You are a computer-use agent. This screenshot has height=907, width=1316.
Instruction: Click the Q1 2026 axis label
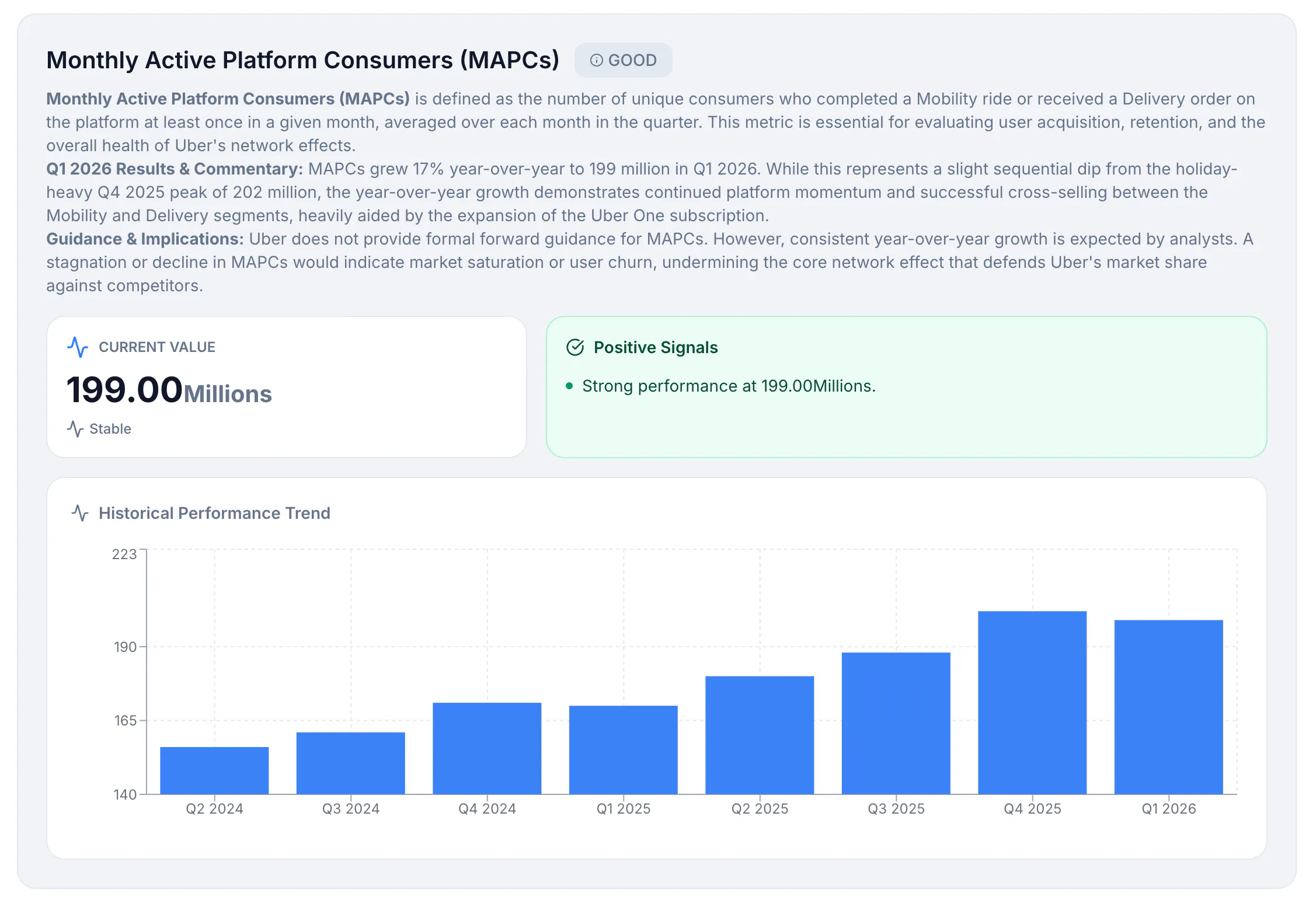point(1169,809)
